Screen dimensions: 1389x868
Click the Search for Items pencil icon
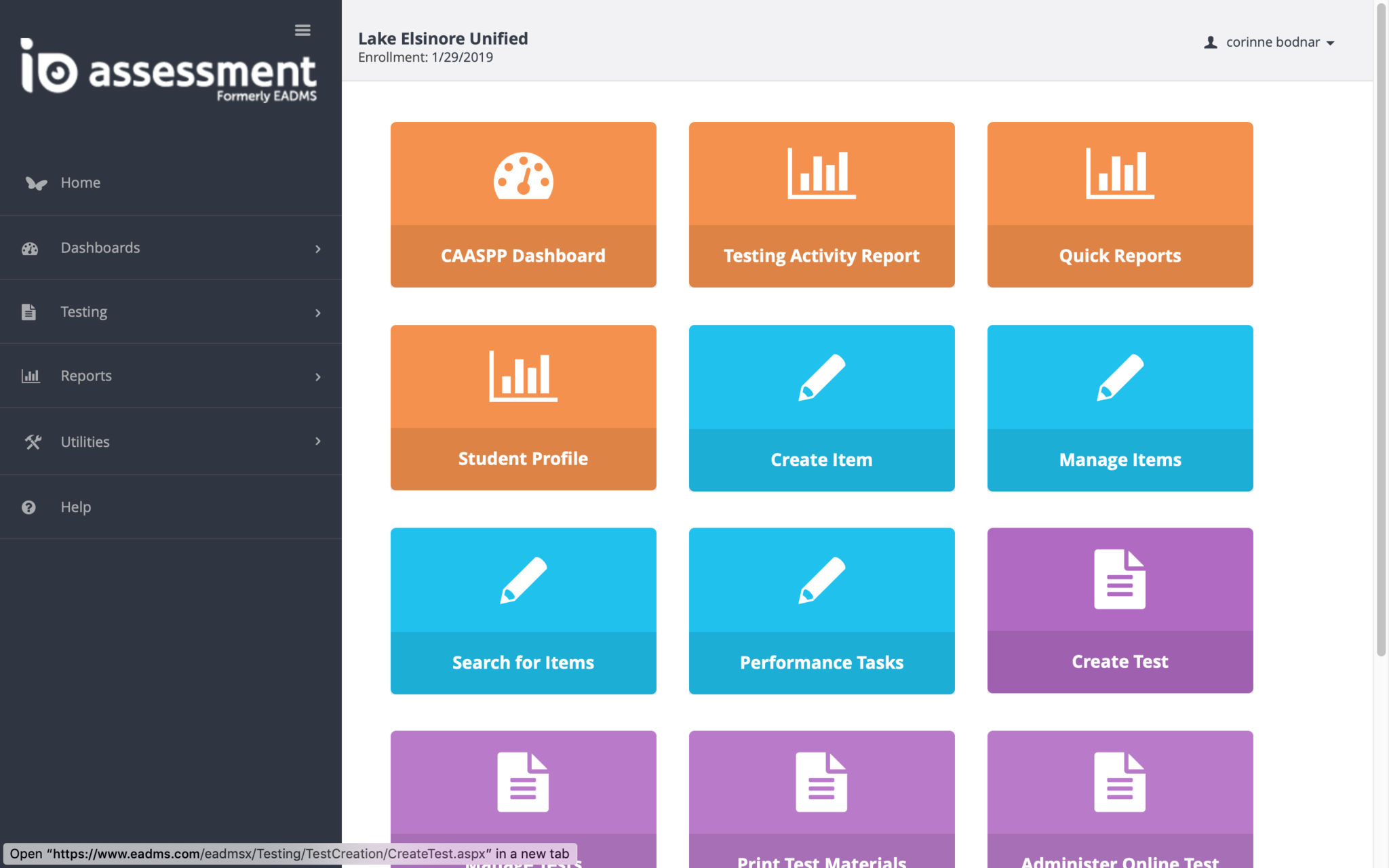pos(523,580)
